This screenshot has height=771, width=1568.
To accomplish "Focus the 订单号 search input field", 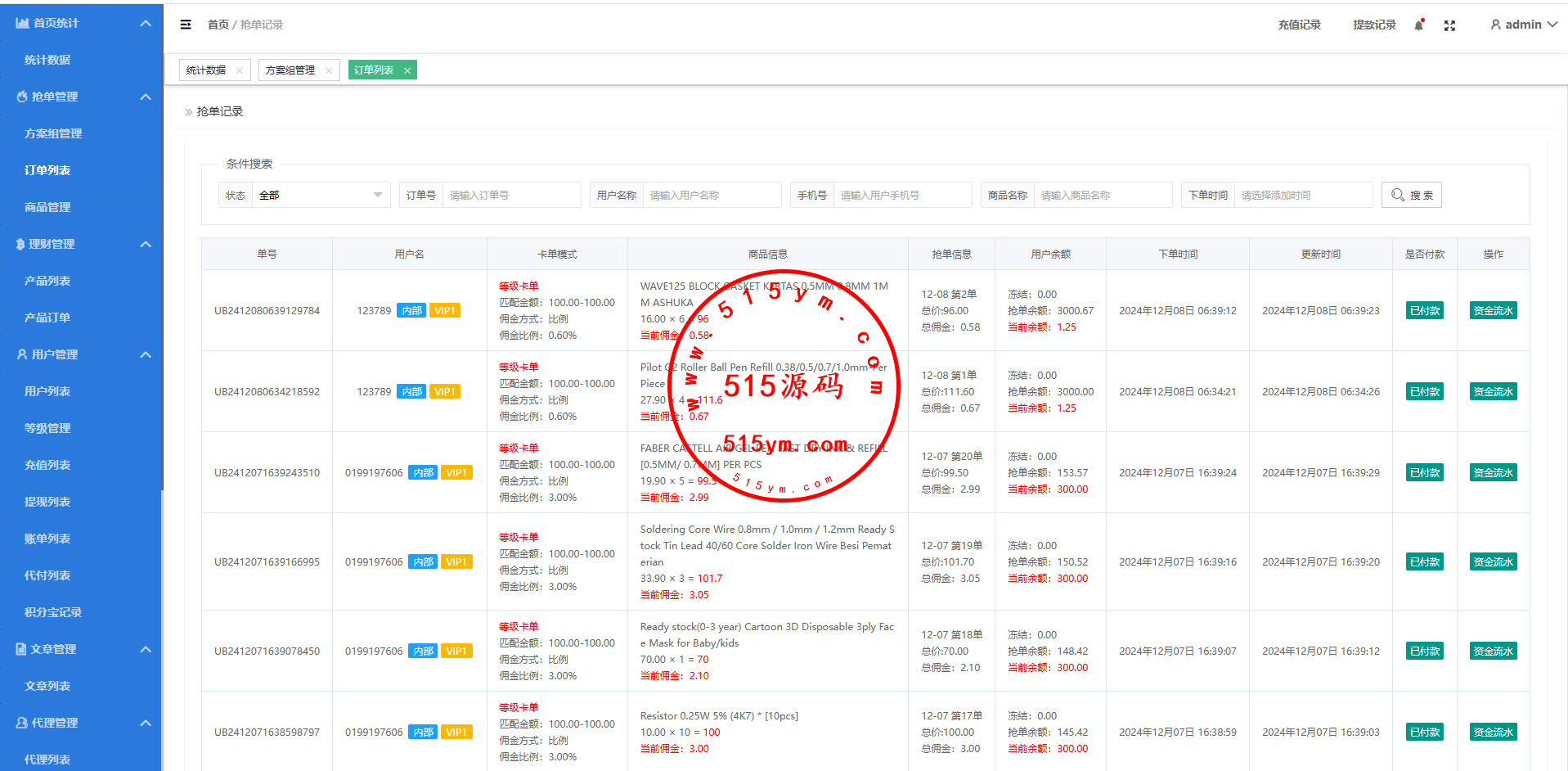I will coord(510,195).
